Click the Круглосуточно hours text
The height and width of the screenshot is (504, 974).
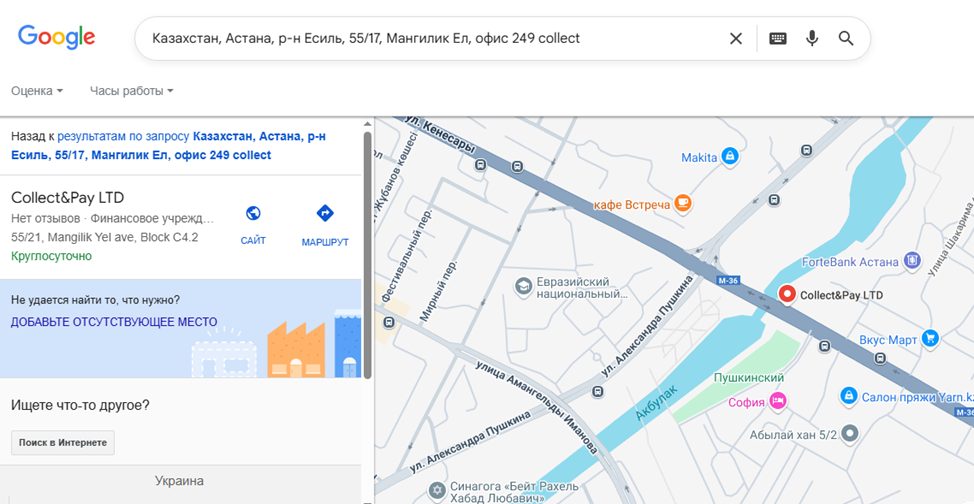[x=51, y=256]
